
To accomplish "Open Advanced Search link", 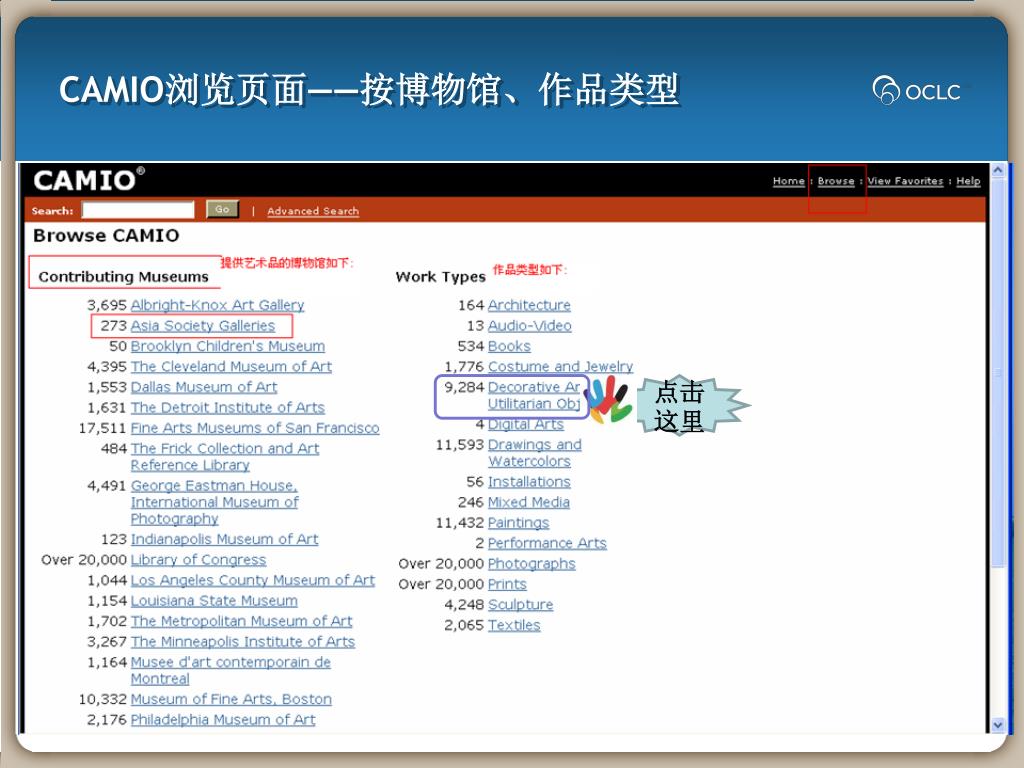I will coord(313,211).
